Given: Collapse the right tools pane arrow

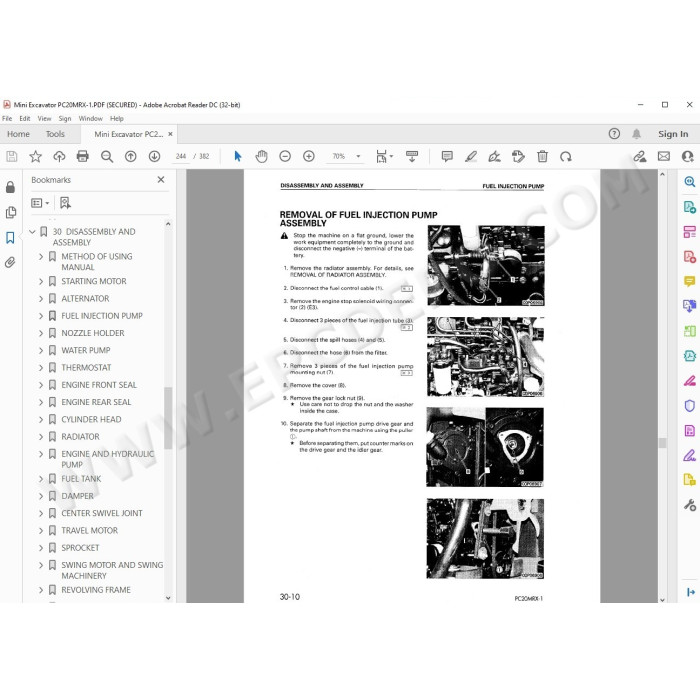Looking at the screenshot, I should pos(690,592).
